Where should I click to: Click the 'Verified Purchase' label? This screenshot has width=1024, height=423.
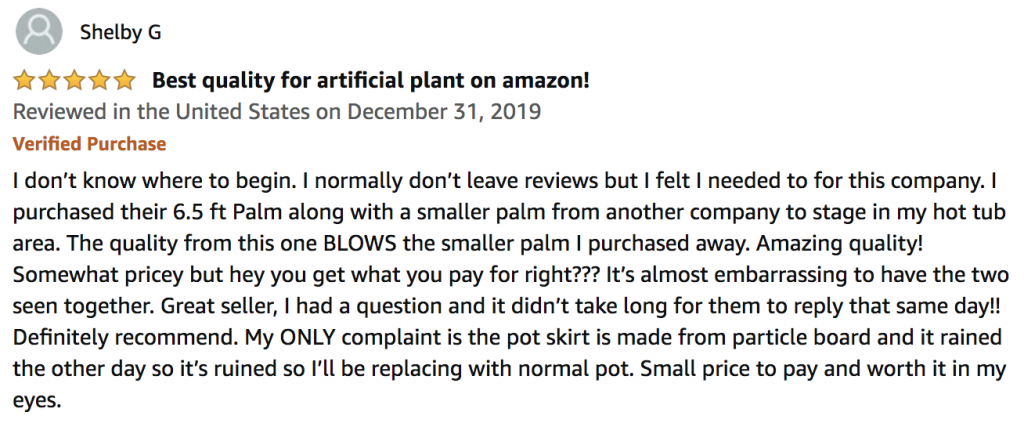click(x=89, y=144)
